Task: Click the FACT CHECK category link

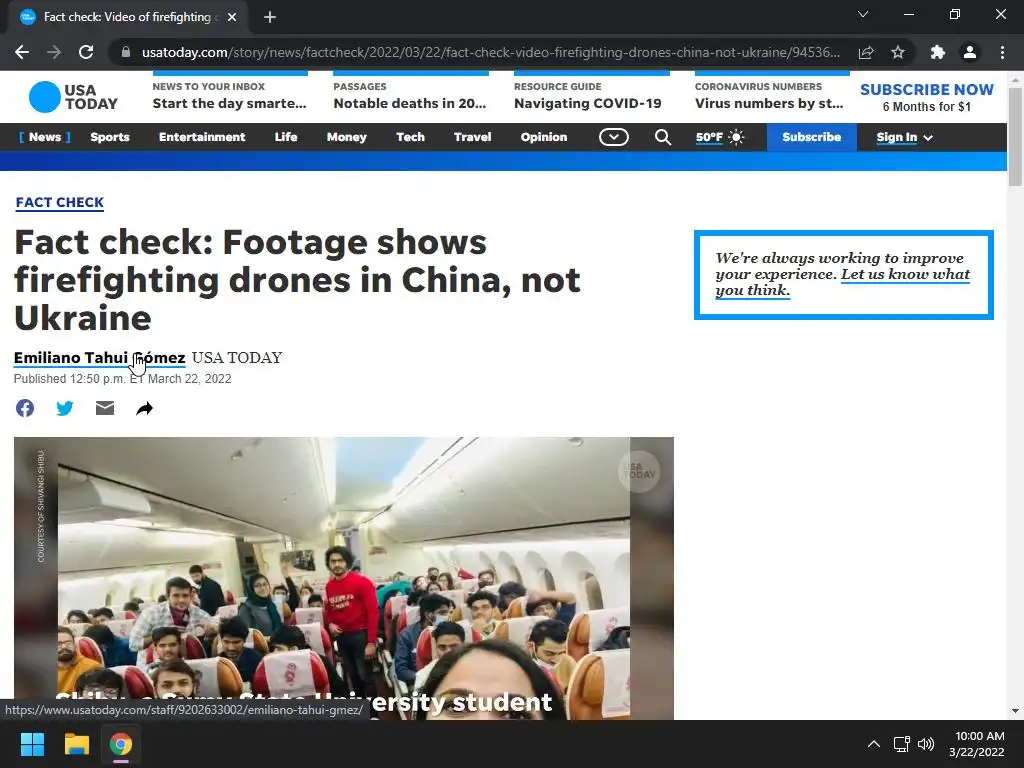Action: tap(59, 202)
